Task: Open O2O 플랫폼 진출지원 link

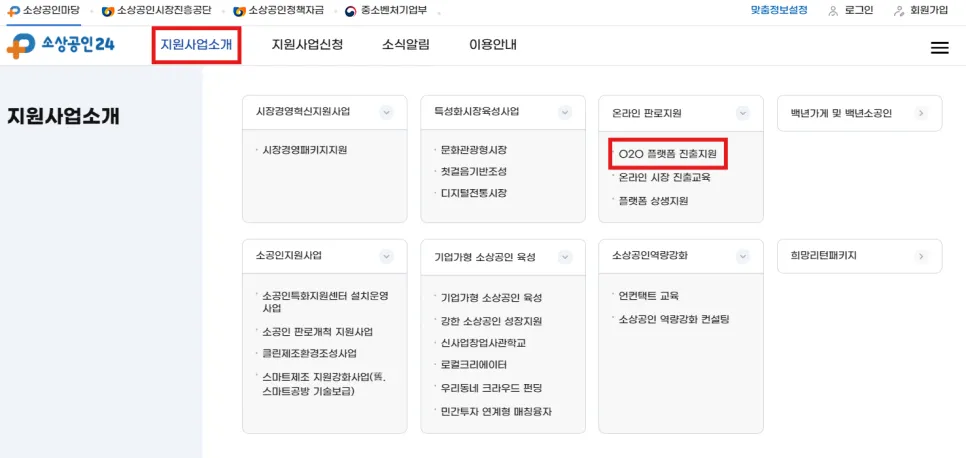Action: pos(668,154)
